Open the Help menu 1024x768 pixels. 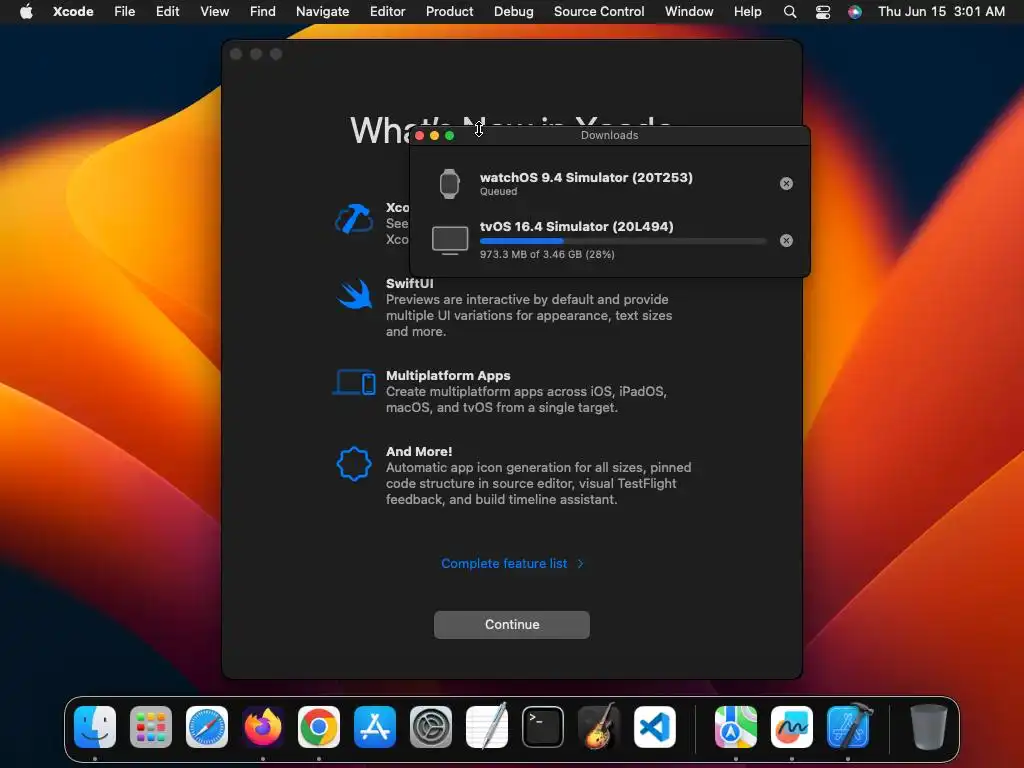(x=747, y=11)
